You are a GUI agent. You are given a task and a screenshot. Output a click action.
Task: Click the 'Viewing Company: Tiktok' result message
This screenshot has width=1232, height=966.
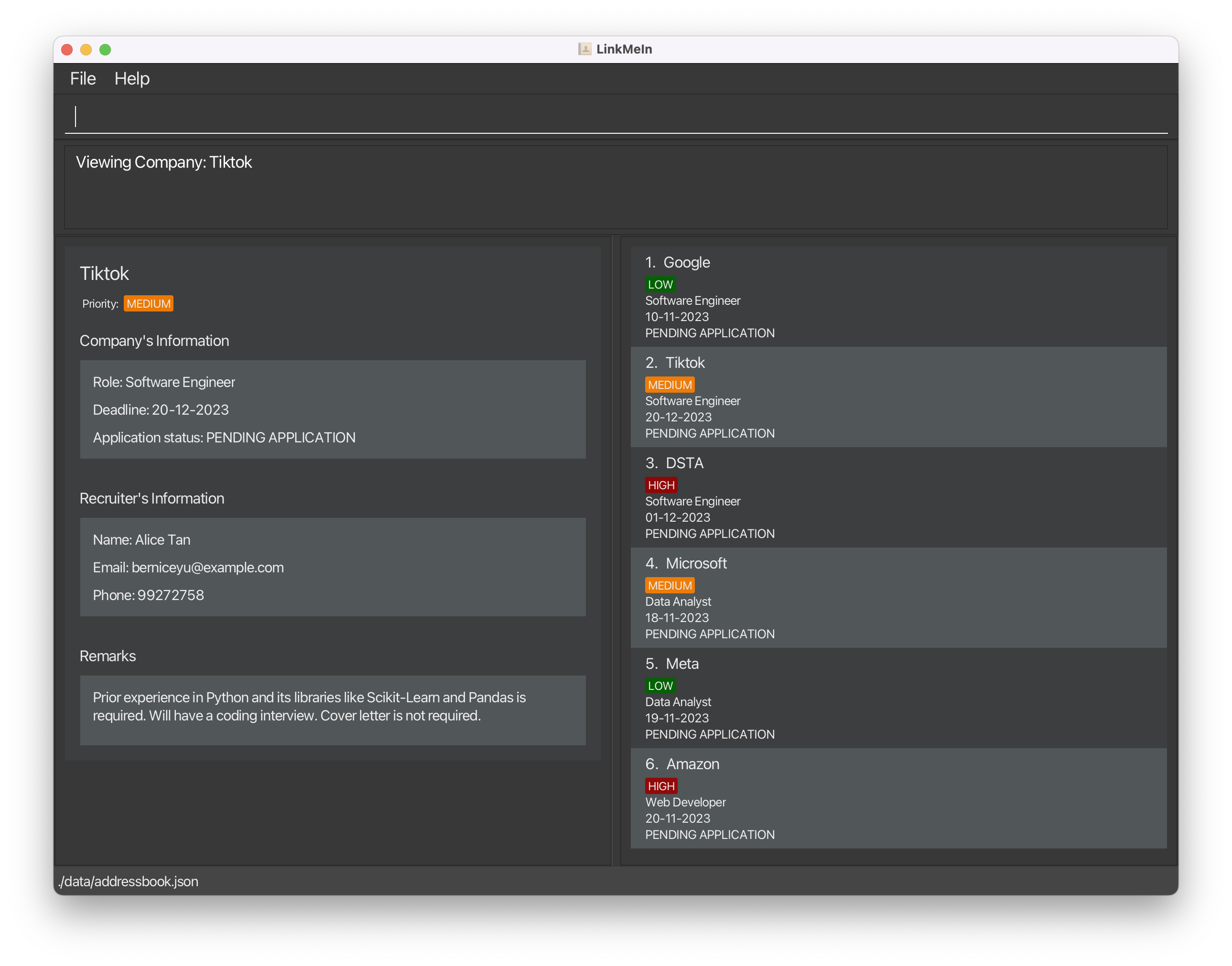163,162
